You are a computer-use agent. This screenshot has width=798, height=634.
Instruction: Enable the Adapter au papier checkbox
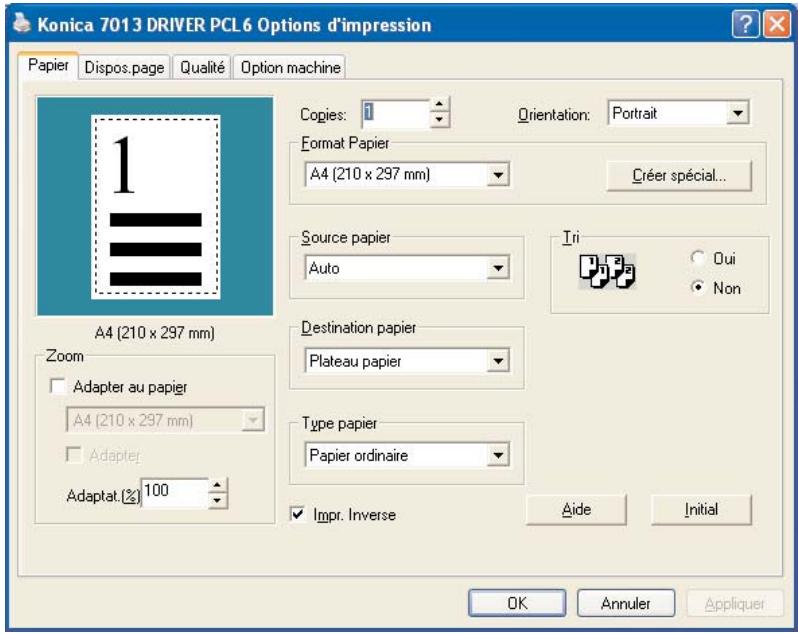point(59,387)
